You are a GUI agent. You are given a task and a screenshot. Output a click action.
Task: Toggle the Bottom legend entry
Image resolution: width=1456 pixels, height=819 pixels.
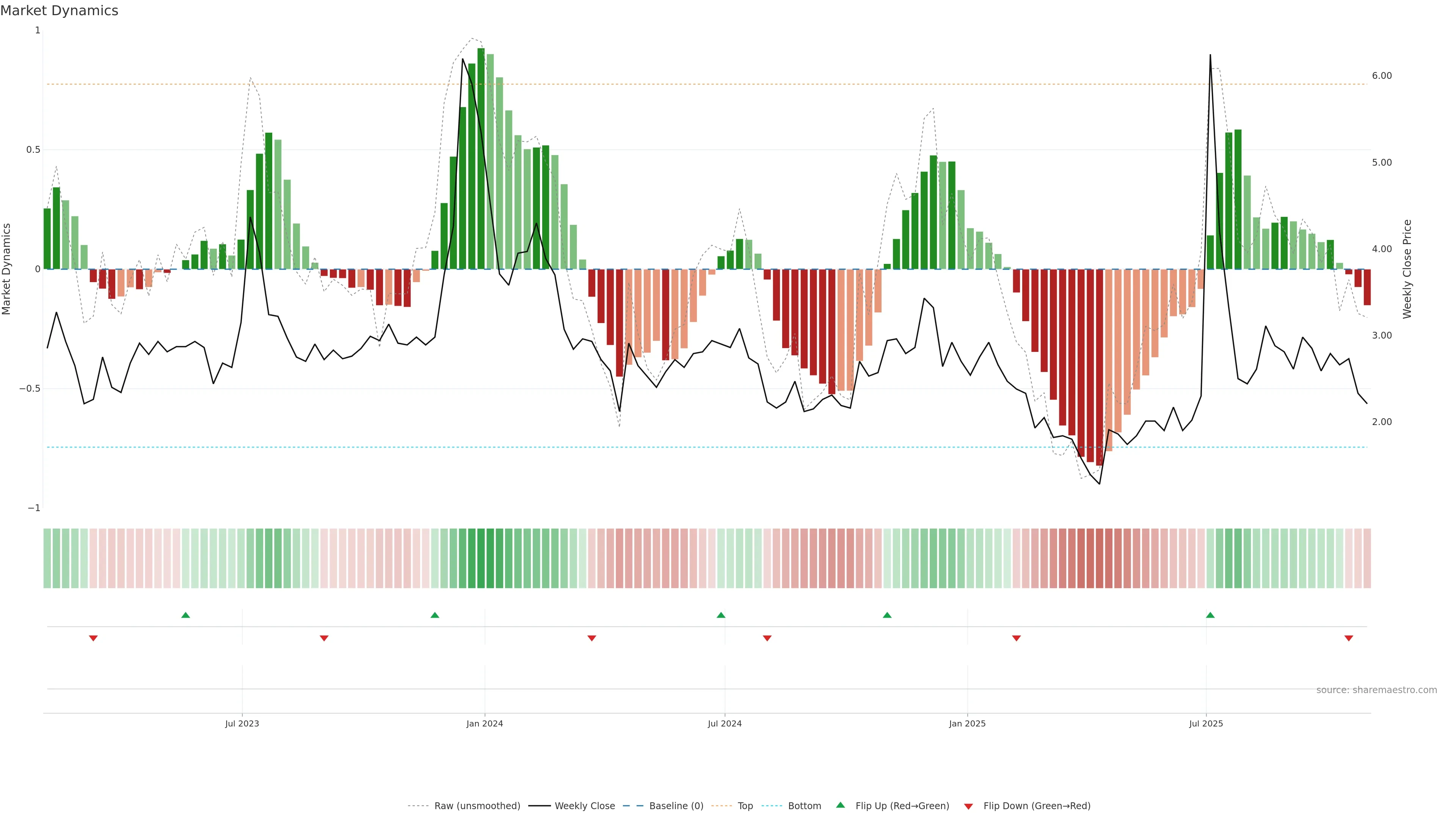(804, 806)
